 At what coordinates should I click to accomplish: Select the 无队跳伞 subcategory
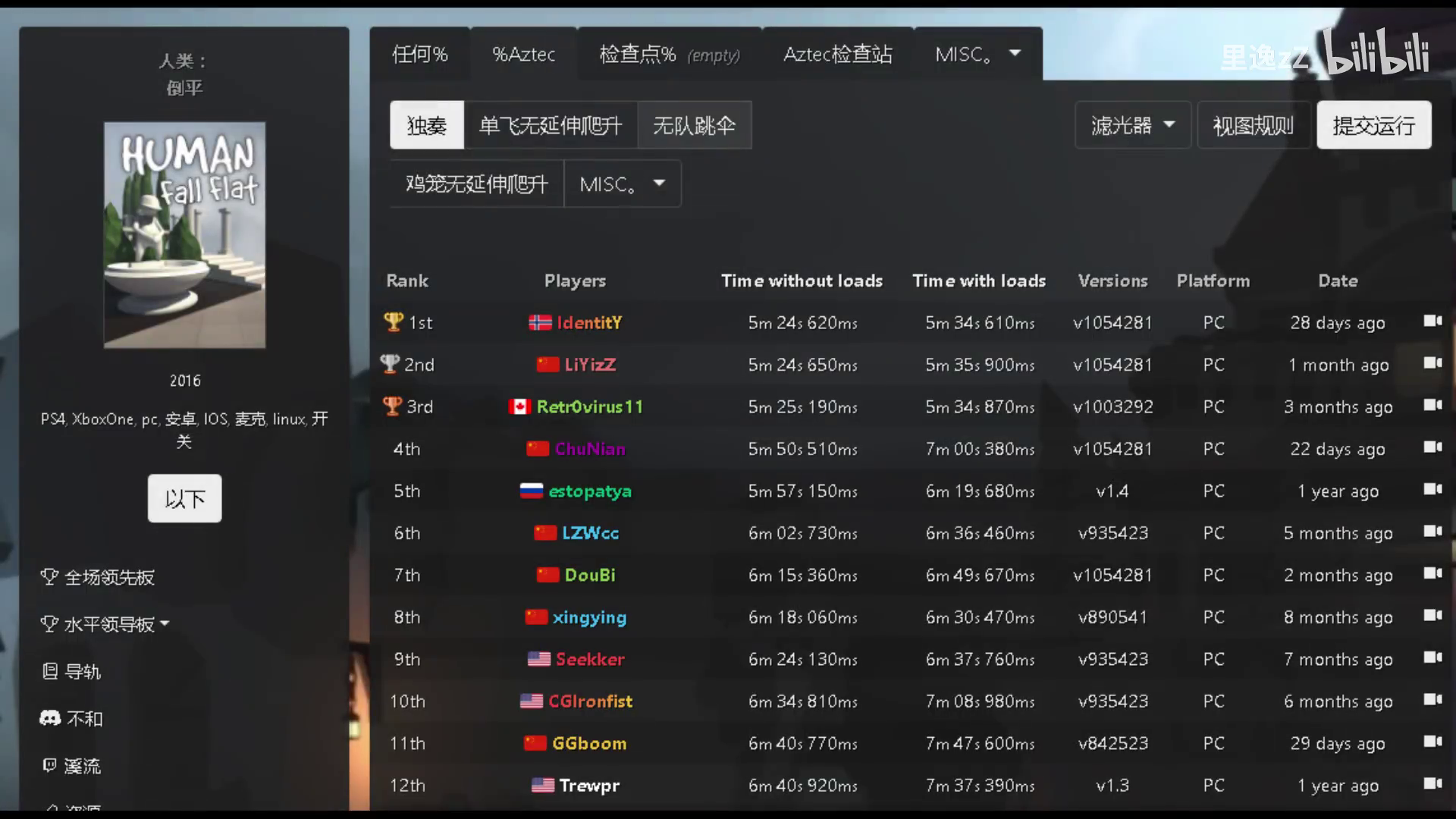pos(695,125)
